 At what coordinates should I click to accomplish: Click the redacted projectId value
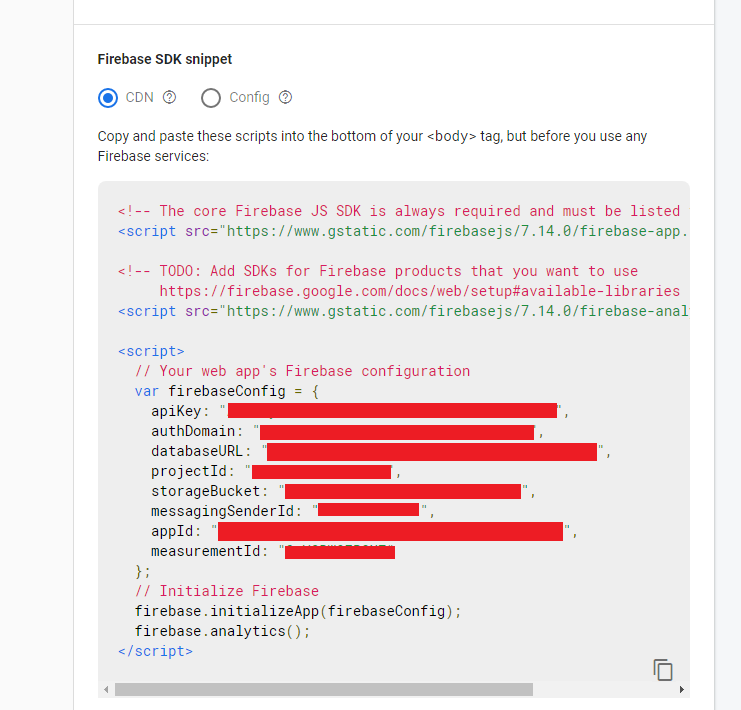coord(321,471)
